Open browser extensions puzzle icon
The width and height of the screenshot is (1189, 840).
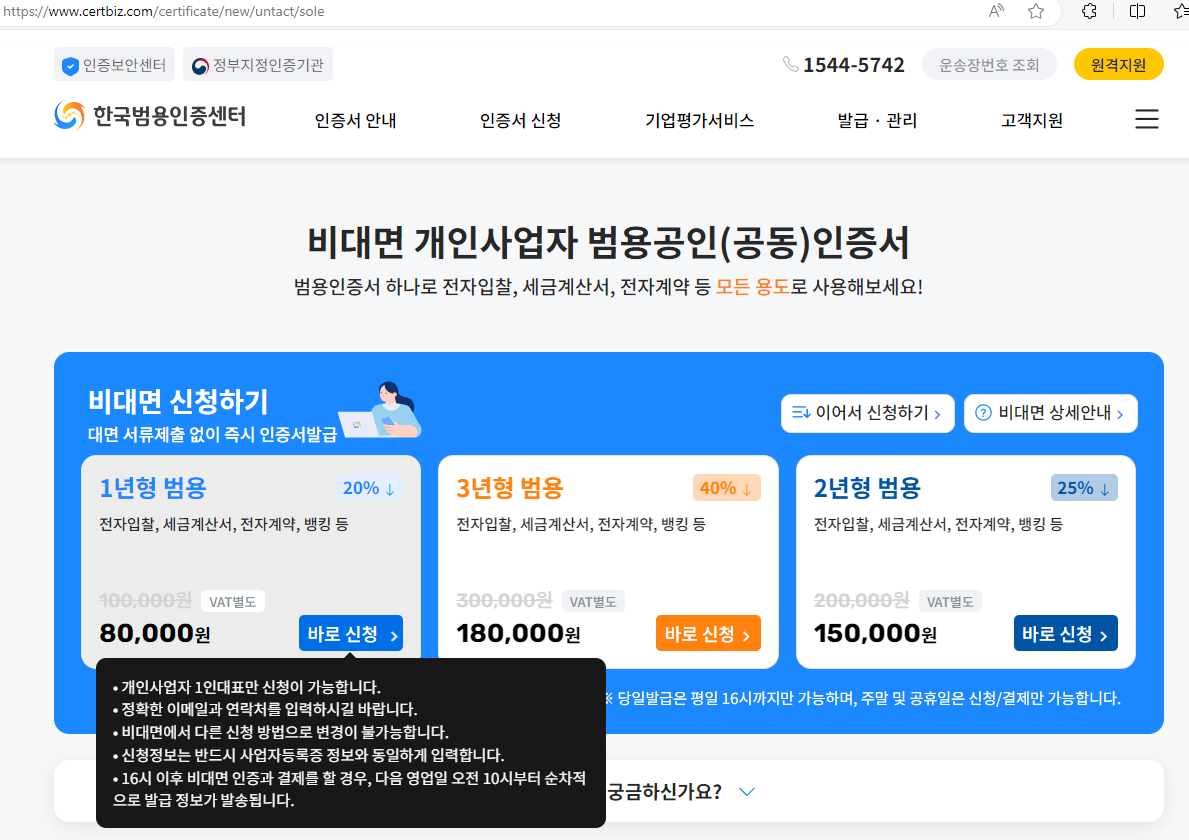(1089, 11)
